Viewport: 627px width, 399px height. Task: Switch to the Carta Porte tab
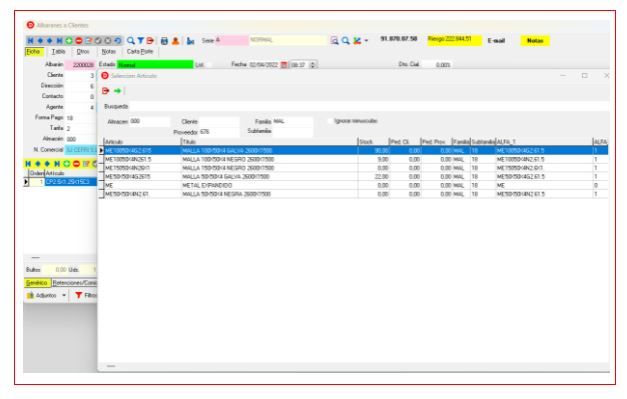[x=140, y=52]
